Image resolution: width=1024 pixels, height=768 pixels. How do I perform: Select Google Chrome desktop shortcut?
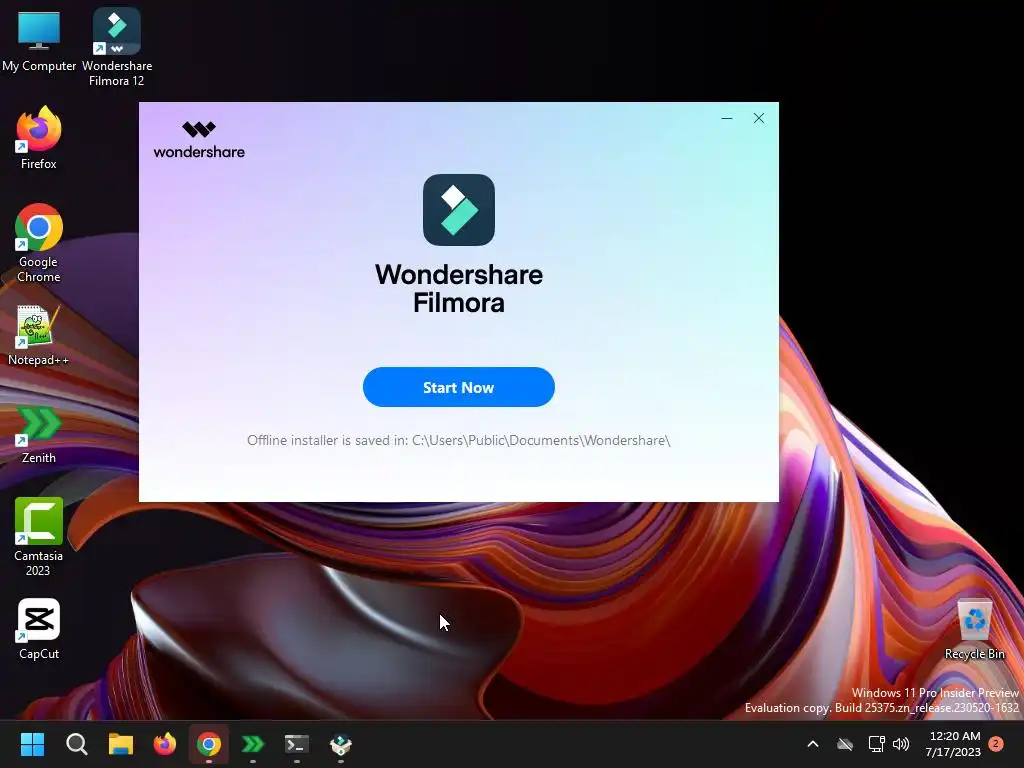coord(39,243)
